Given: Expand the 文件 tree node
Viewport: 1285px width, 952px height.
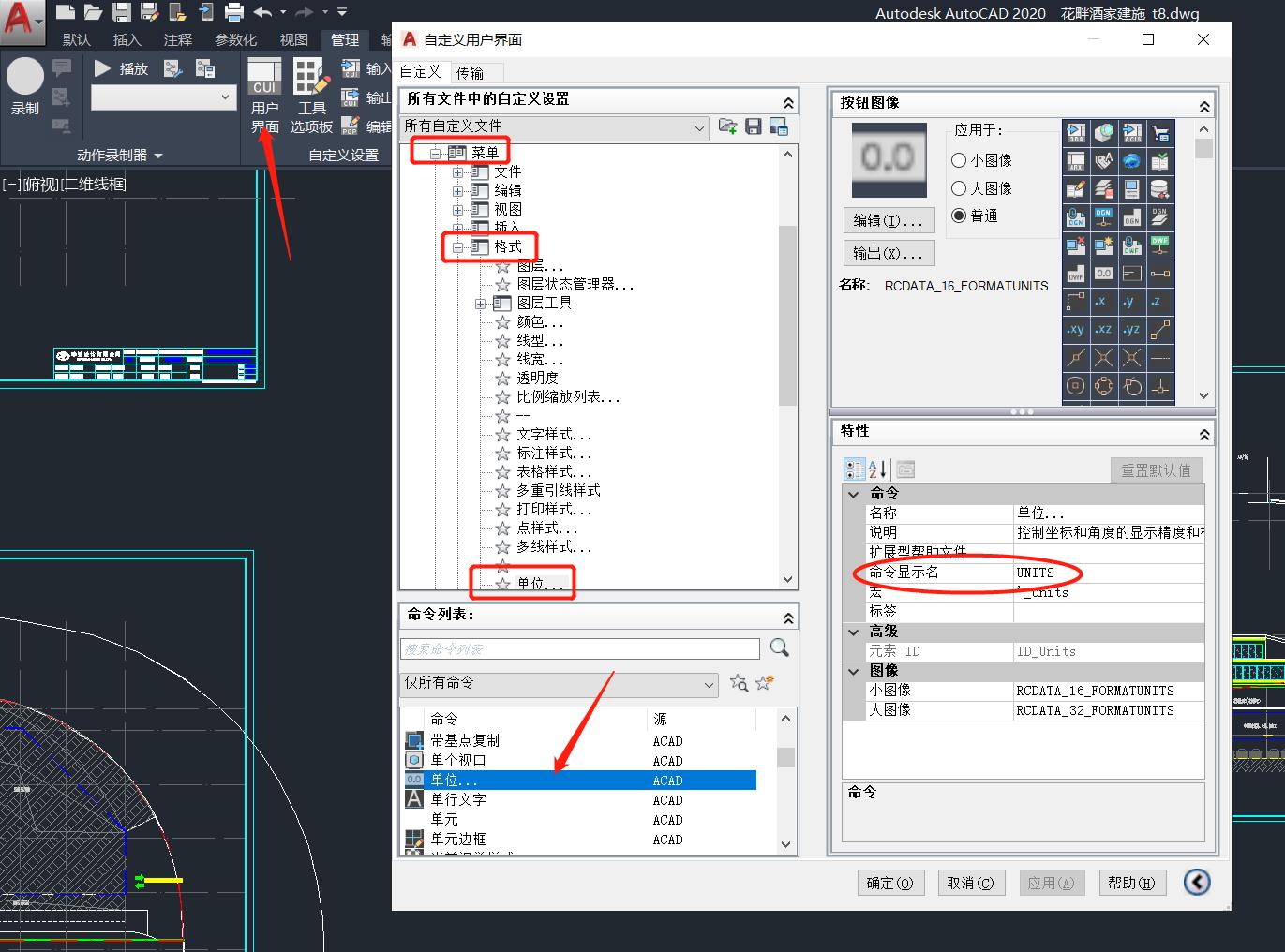Looking at the screenshot, I should pyautogui.click(x=457, y=171).
